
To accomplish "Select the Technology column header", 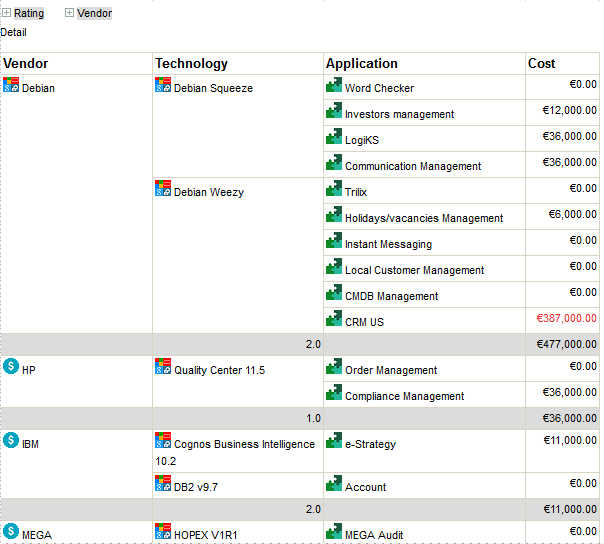I will [191, 64].
